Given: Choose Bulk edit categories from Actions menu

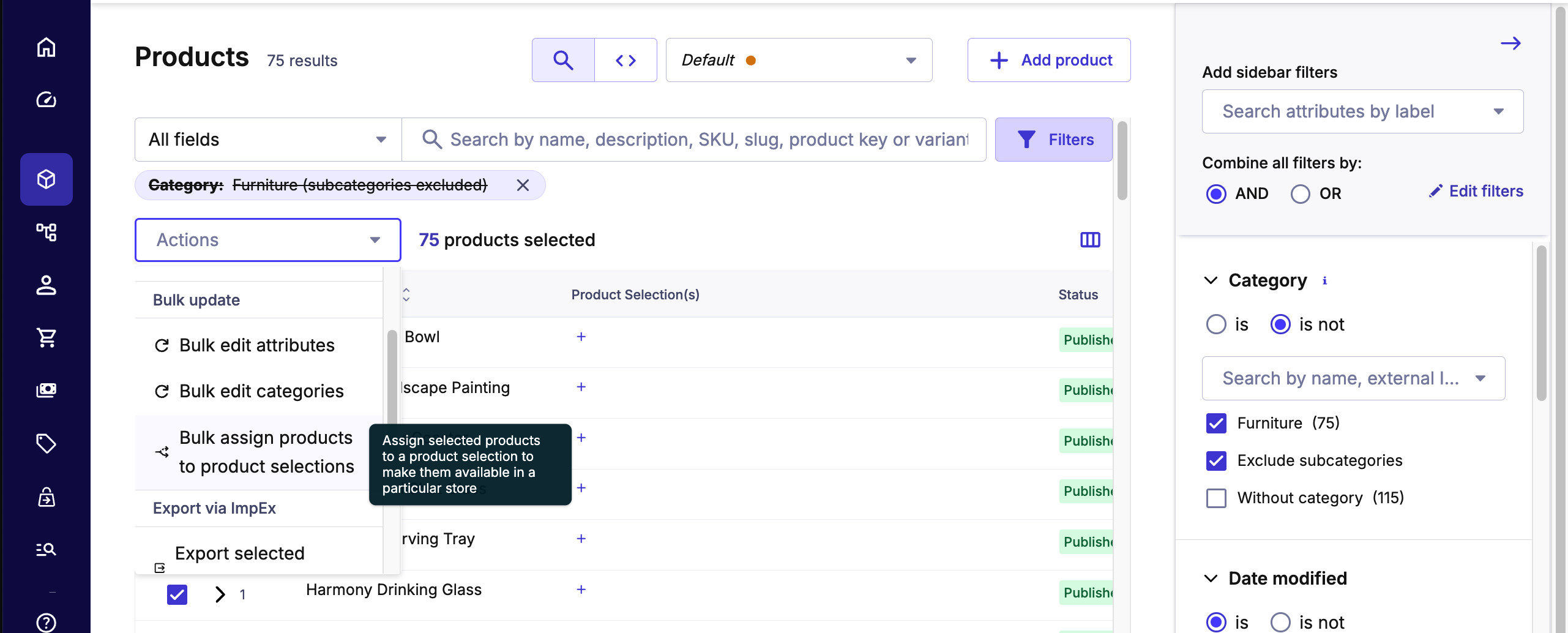Looking at the screenshot, I should click(x=261, y=391).
